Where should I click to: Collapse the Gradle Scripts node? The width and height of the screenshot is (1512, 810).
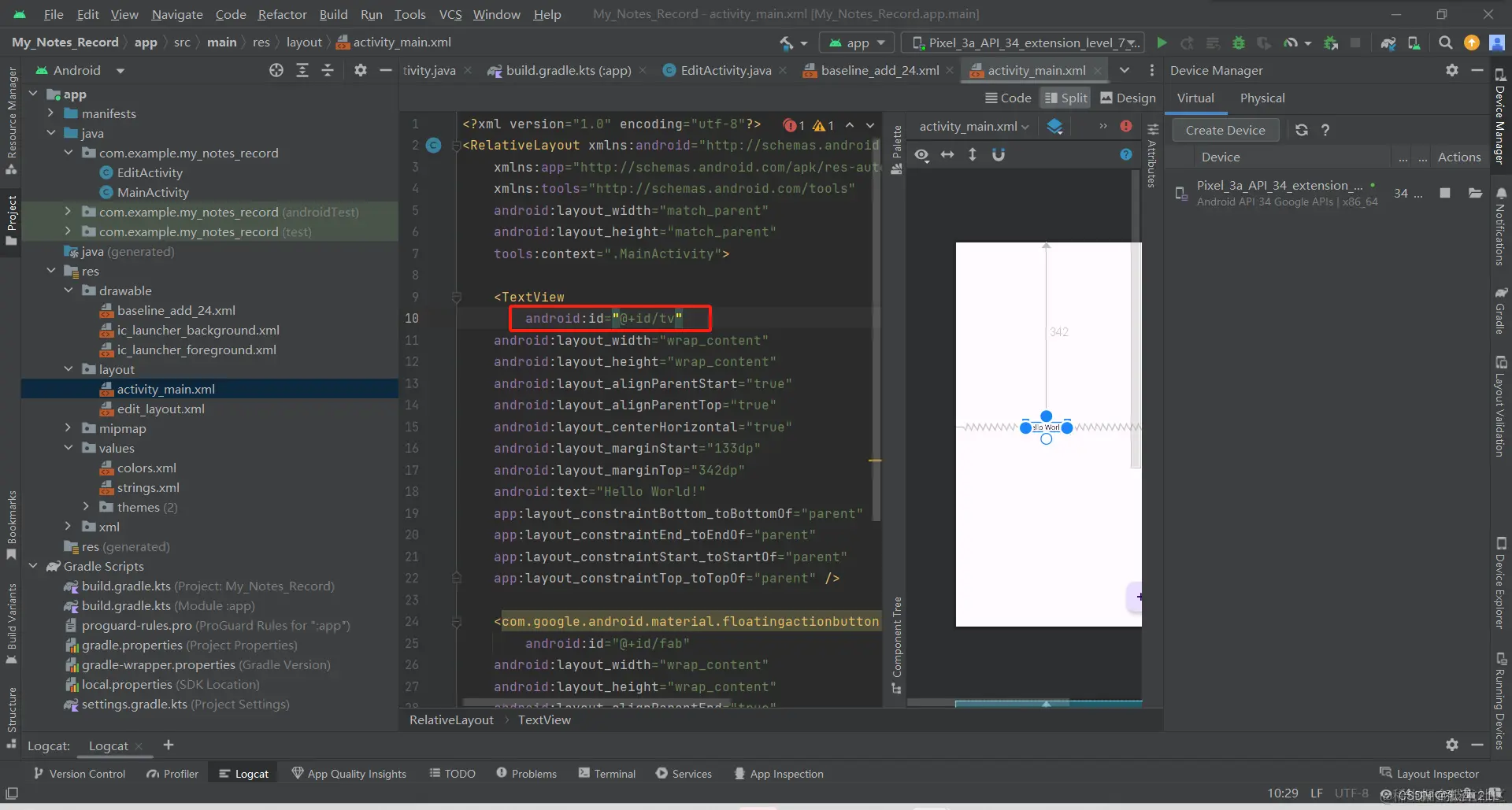(x=34, y=566)
